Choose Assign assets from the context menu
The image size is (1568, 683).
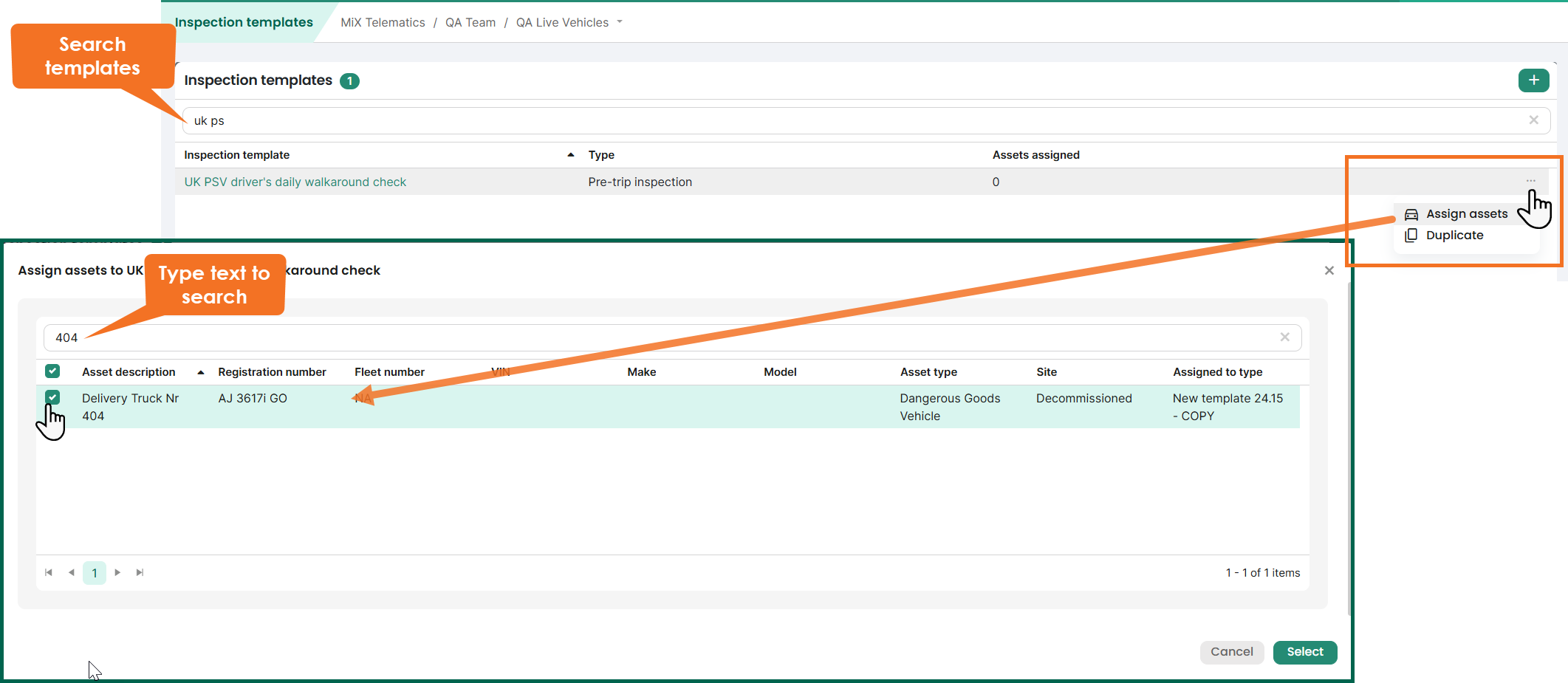(1466, 214)
